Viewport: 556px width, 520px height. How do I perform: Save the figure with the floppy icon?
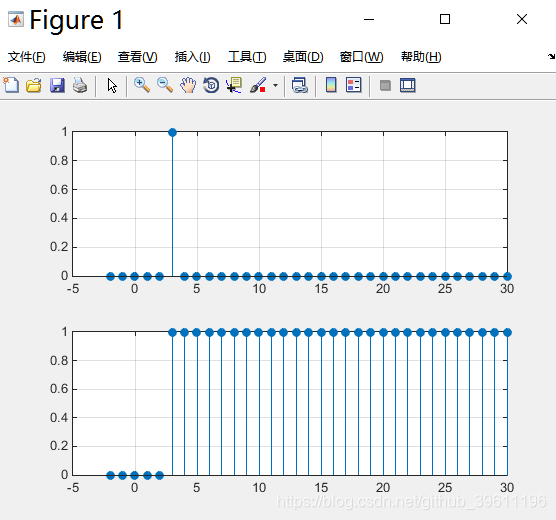(x=57, y=85)
